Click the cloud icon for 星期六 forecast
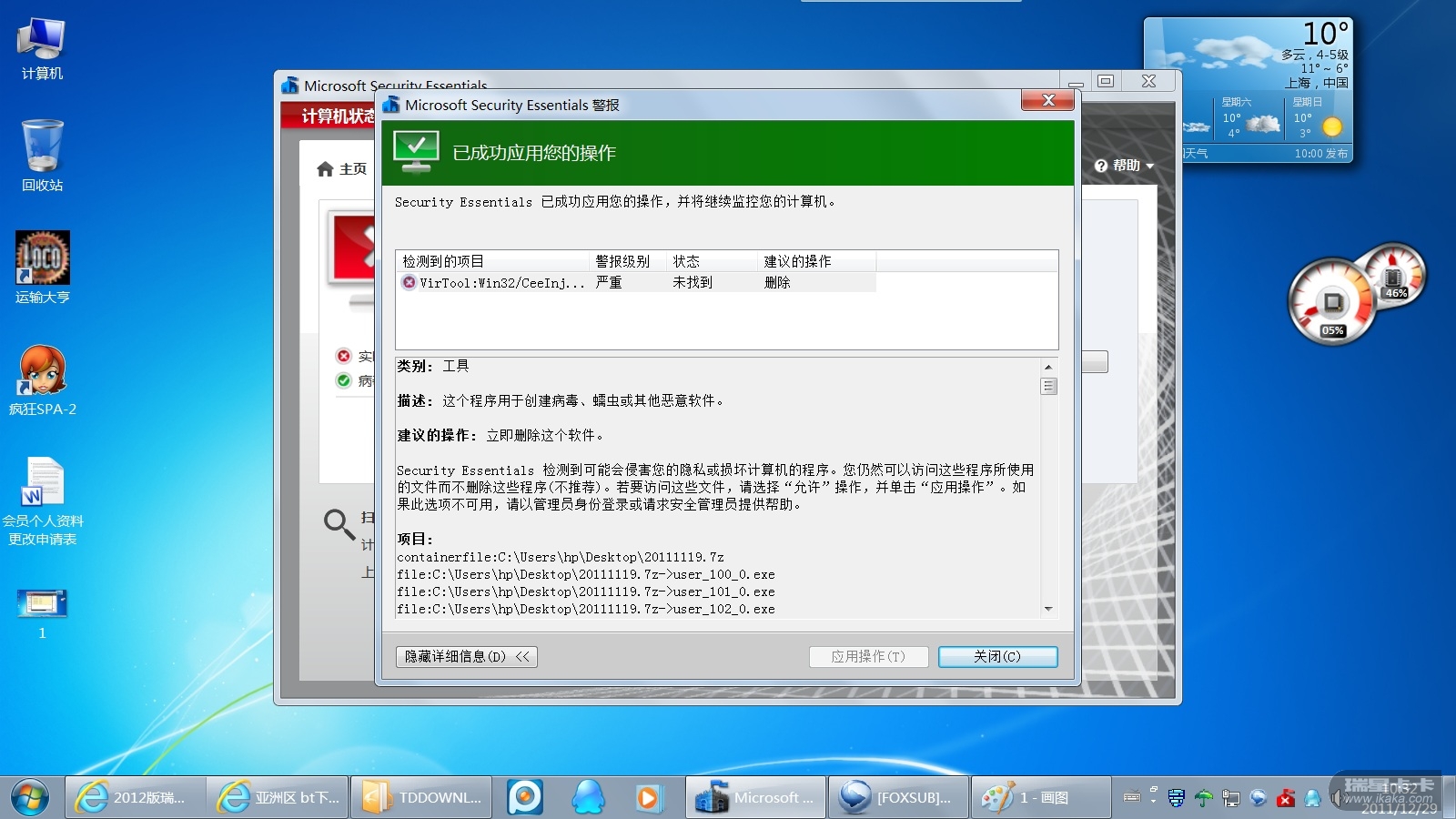1456x819 pixels. [1263, 124]
